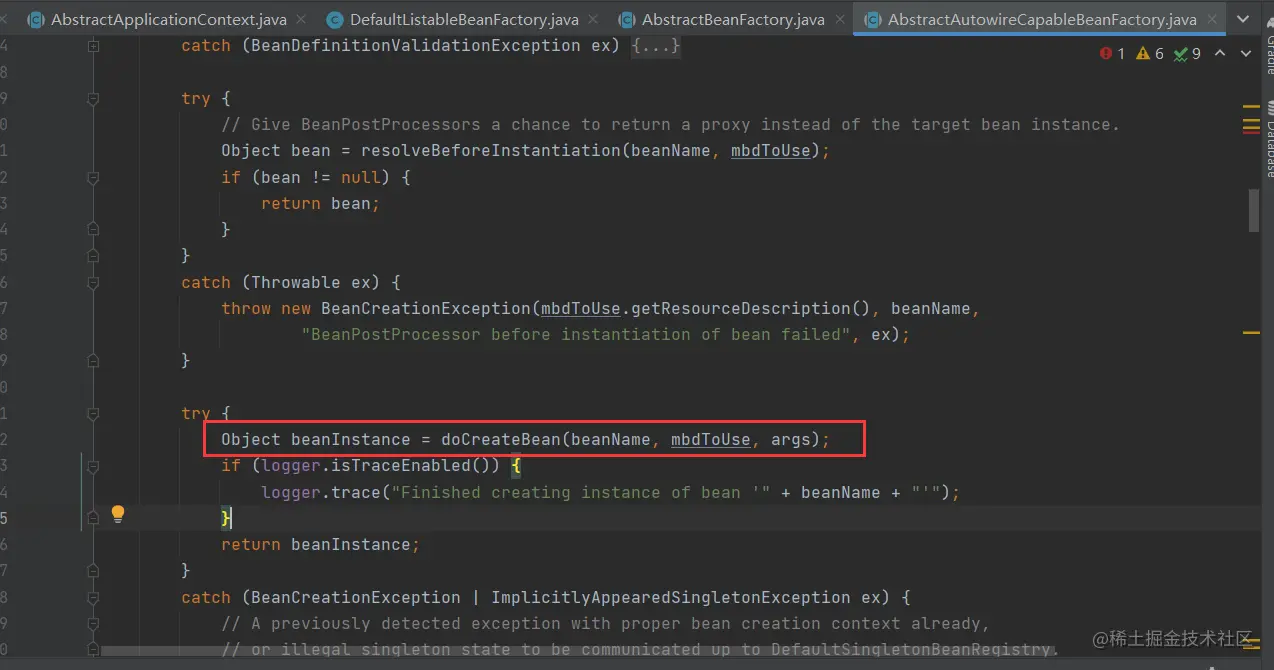Click the yellow light bulb intention icon
Viewport: 1274px width, 670px height.
(118, 515)
